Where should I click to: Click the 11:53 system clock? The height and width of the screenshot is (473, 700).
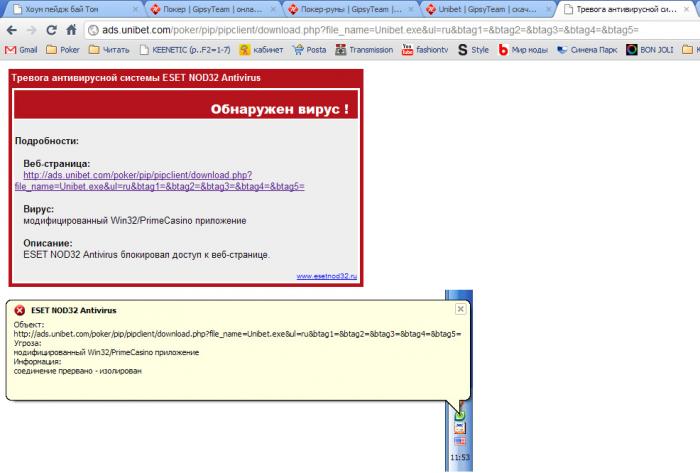(460, 457)
